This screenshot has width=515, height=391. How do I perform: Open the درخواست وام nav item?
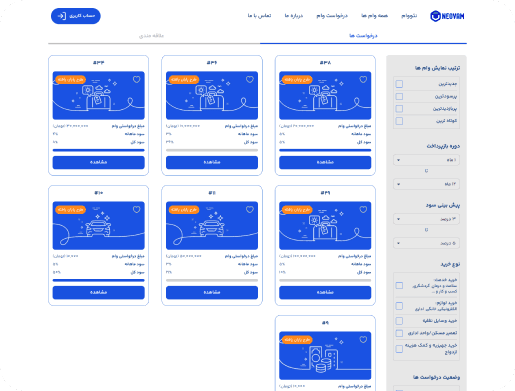[x=332, y=16]
